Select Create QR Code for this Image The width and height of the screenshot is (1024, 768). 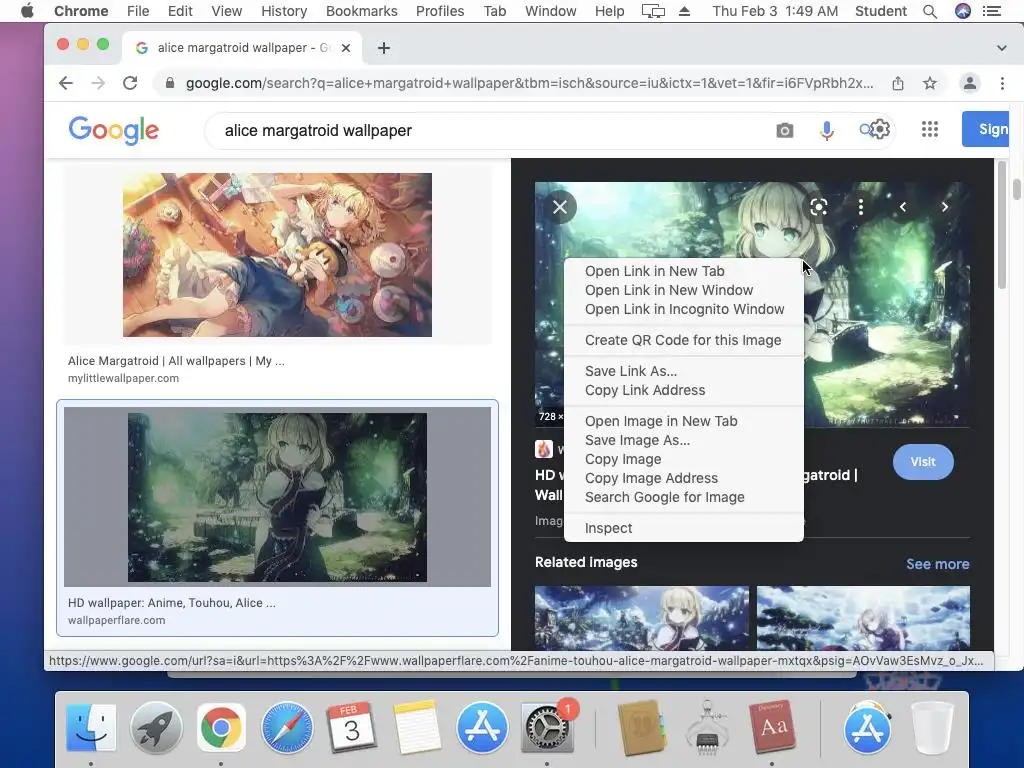point(684,340)
